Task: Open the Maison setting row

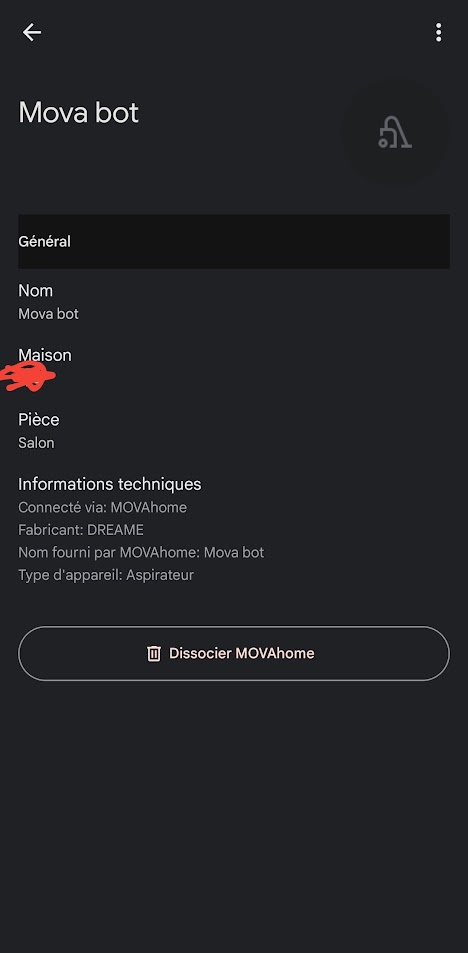Action: point(234,366)
